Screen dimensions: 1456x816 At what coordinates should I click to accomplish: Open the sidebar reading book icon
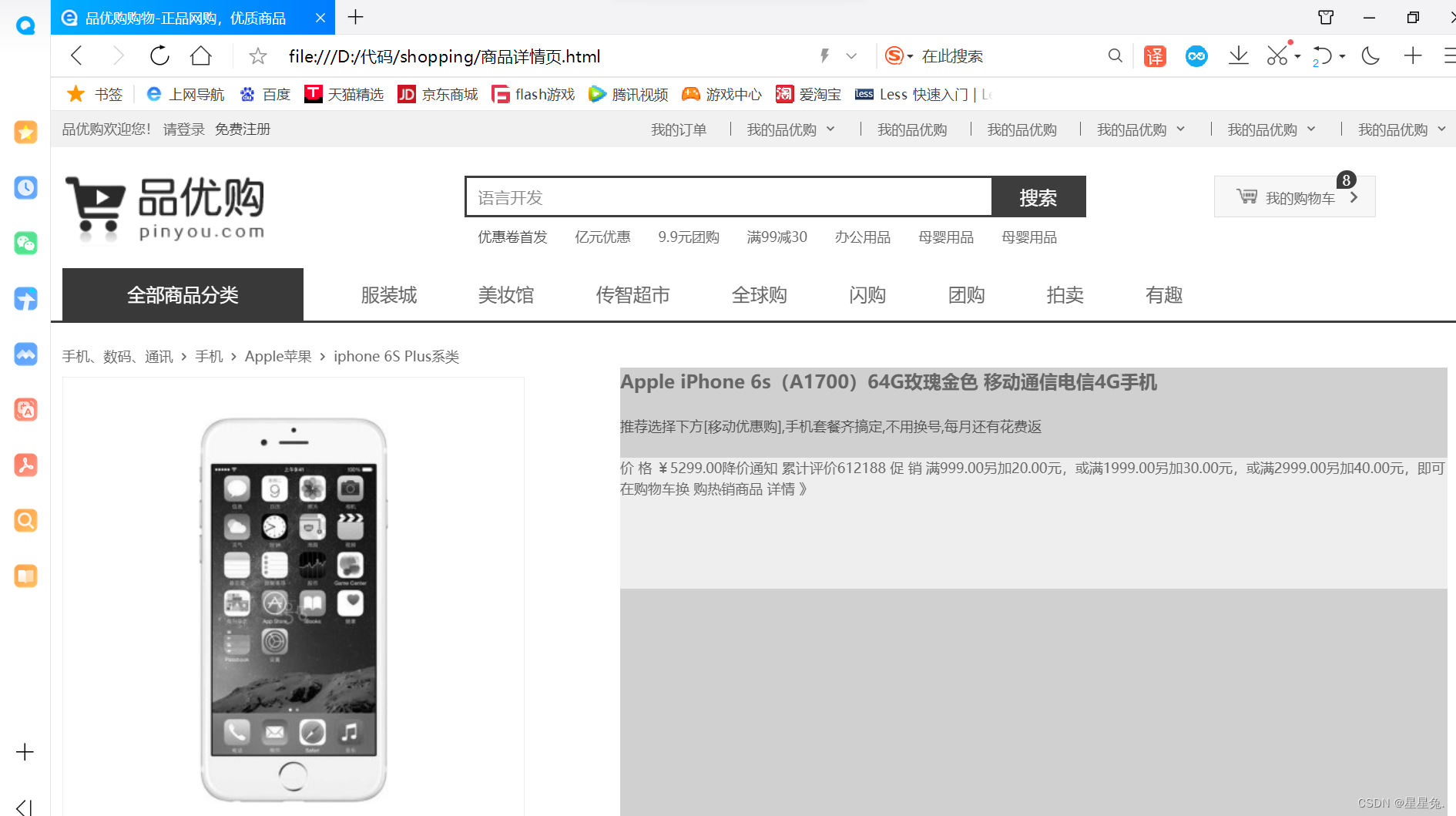[x=25, y=576]
